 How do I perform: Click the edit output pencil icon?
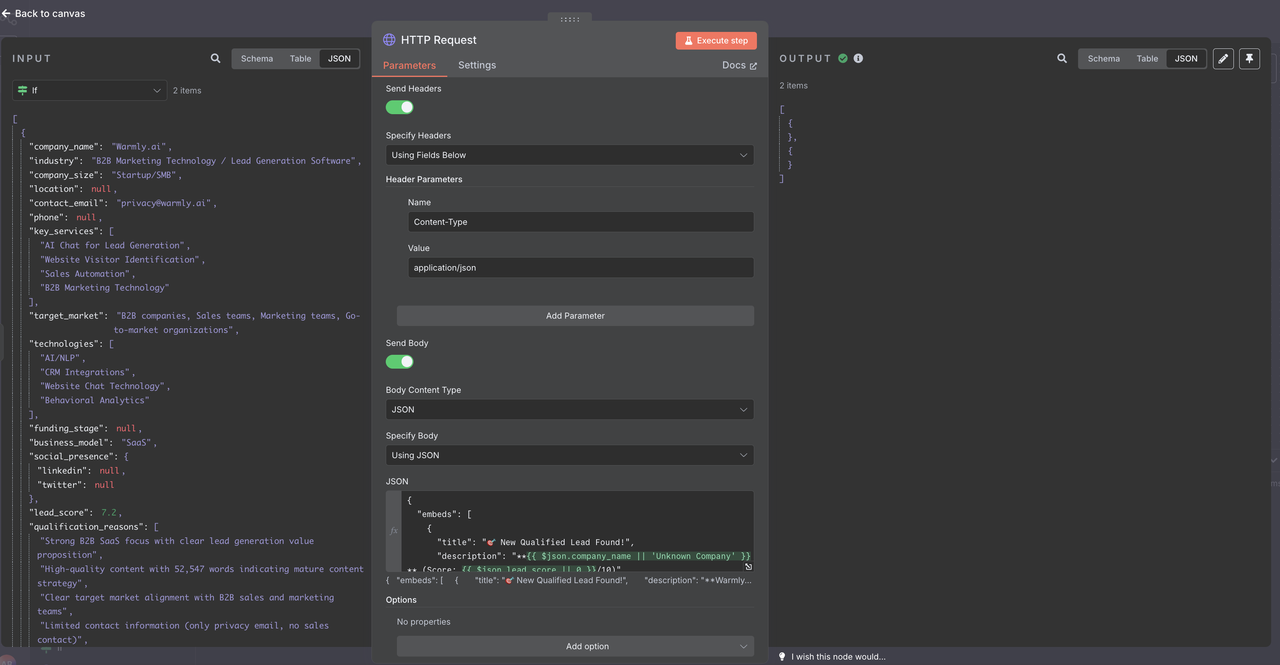[1223, 58]
